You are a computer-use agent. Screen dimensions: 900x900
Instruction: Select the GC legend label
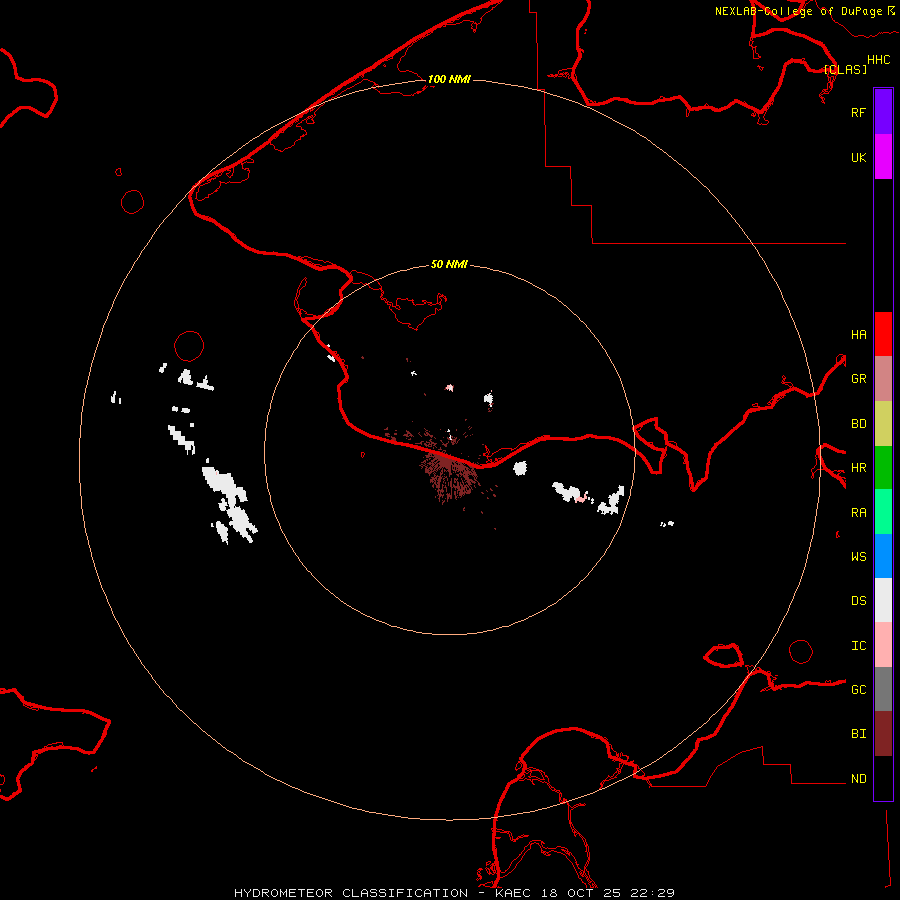pos(858,689)
